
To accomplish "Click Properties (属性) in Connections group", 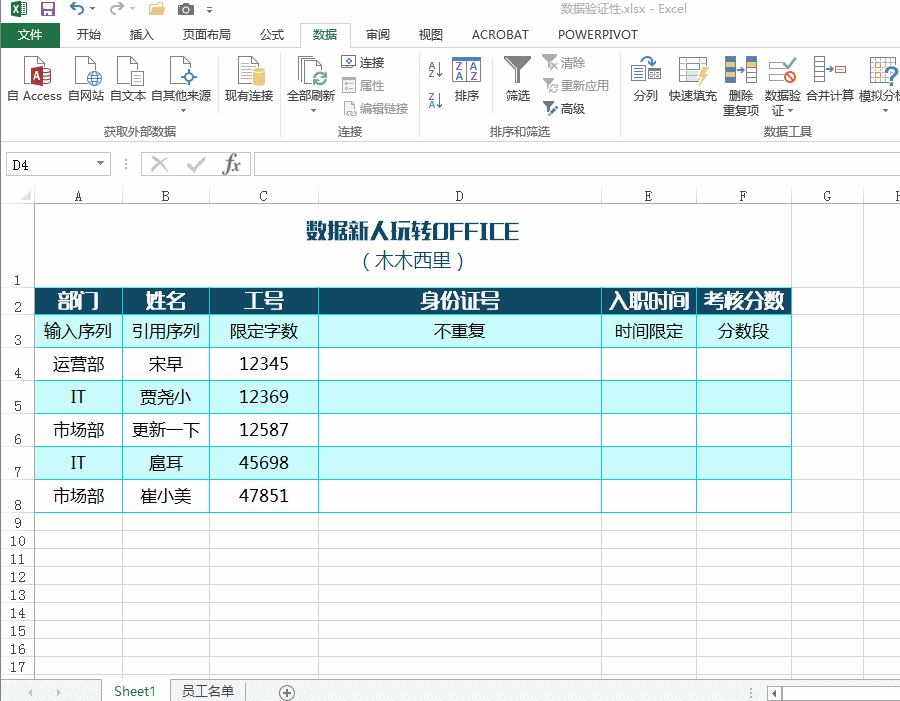I will (362, 86).
